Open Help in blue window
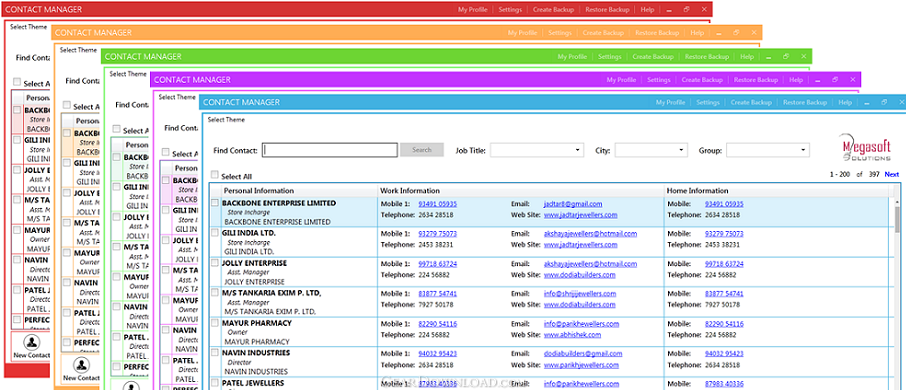906x390 pixels. 845,102
